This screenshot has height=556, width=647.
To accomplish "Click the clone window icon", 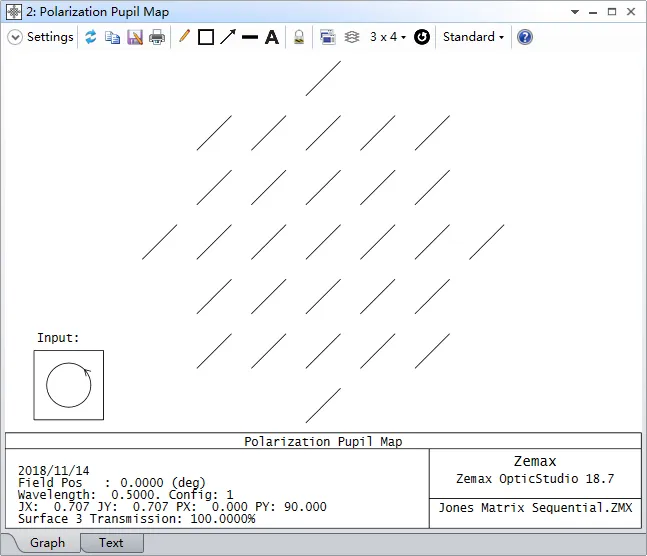I will (327, 37).
